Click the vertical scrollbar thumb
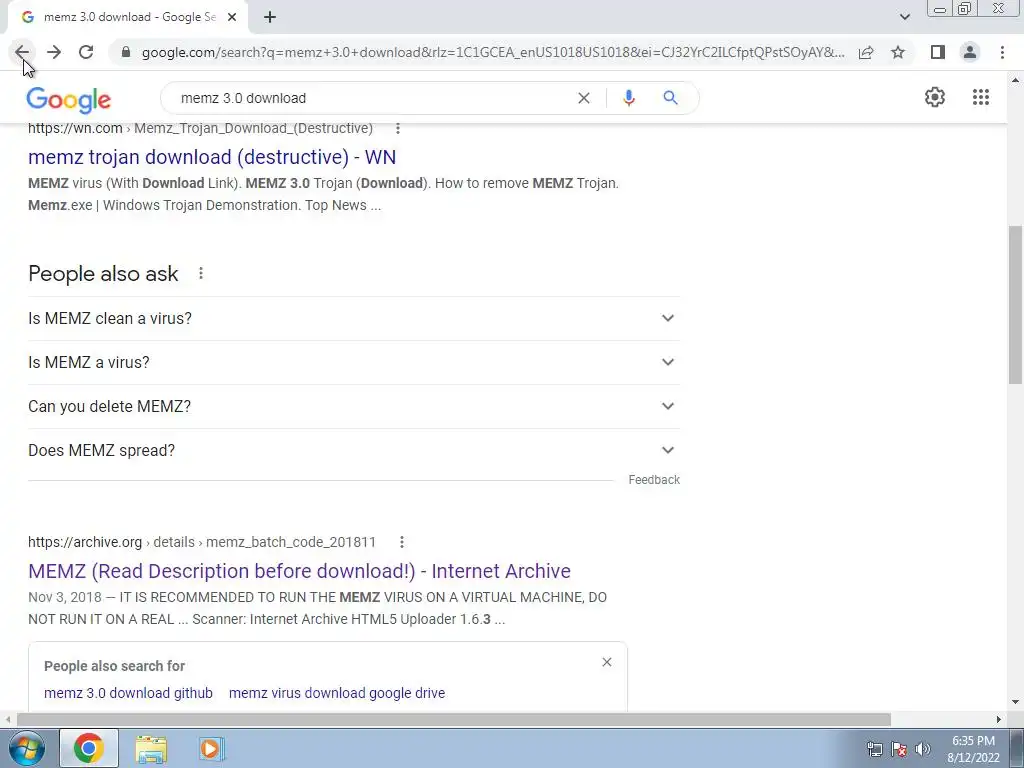The height and width of the screenshot is (768, 1024). click(x=1015, y=305)
